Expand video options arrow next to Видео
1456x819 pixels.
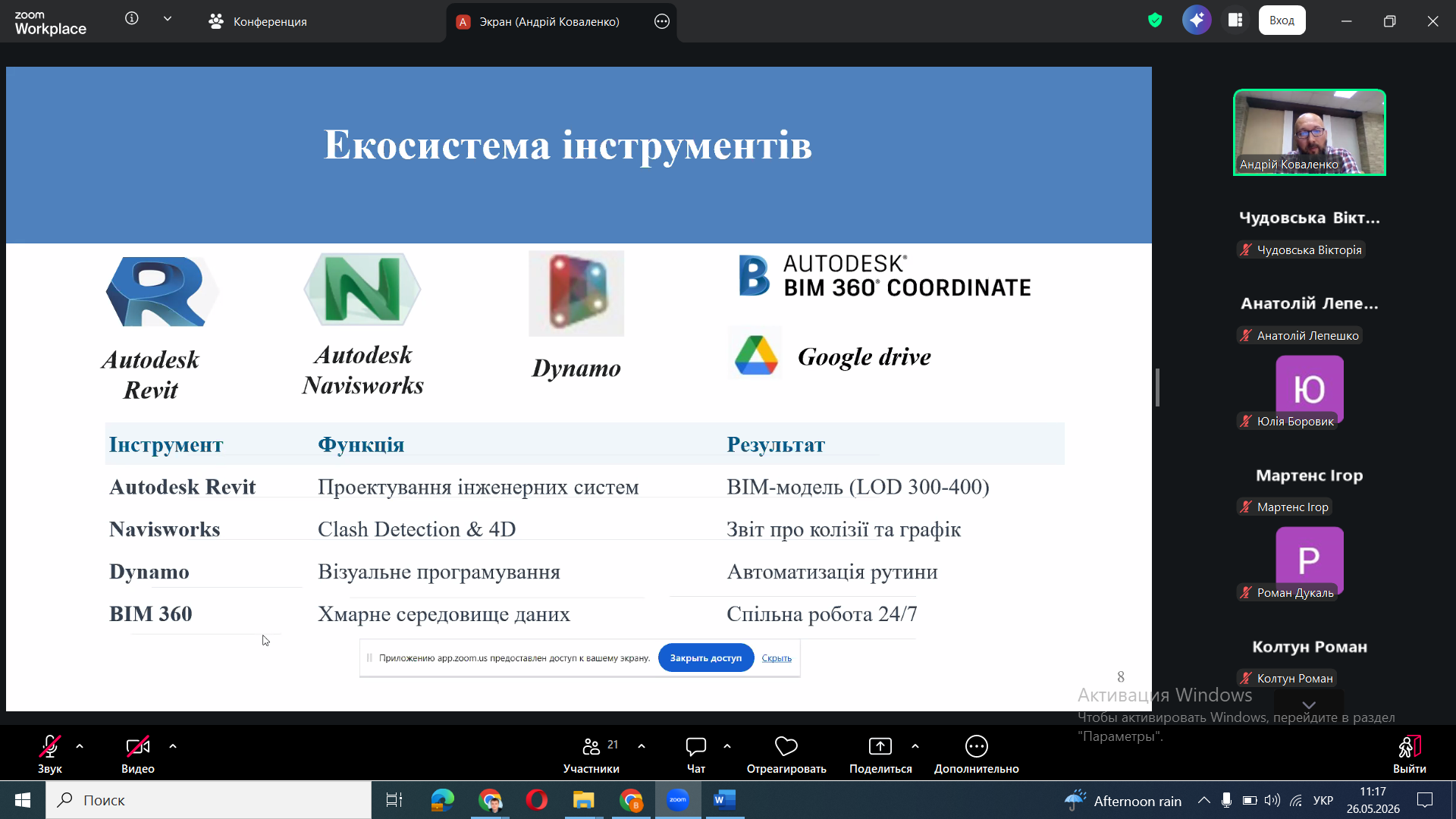click(x=173, y=746)
